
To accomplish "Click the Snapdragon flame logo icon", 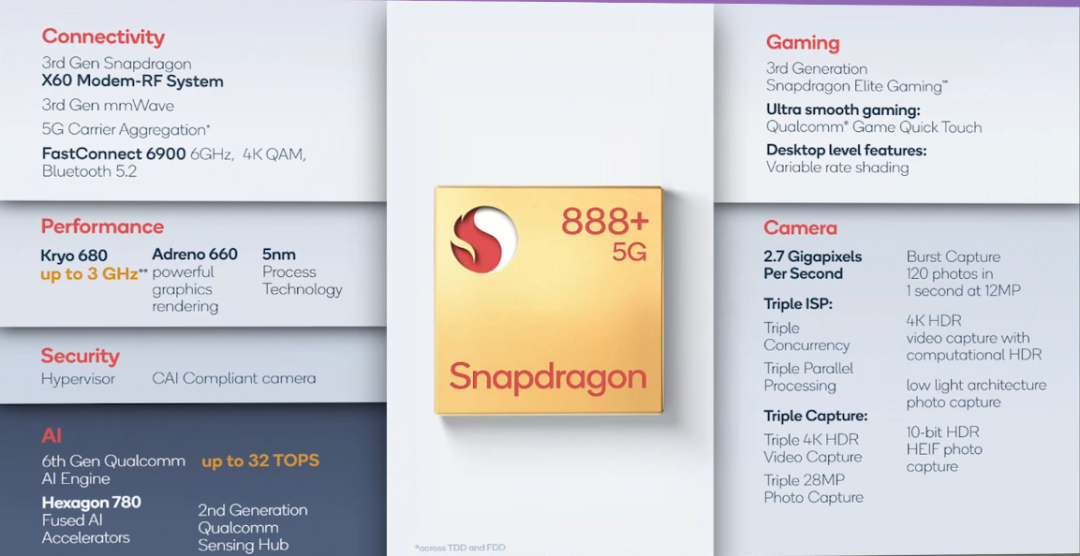I will (x=484, y=238).
